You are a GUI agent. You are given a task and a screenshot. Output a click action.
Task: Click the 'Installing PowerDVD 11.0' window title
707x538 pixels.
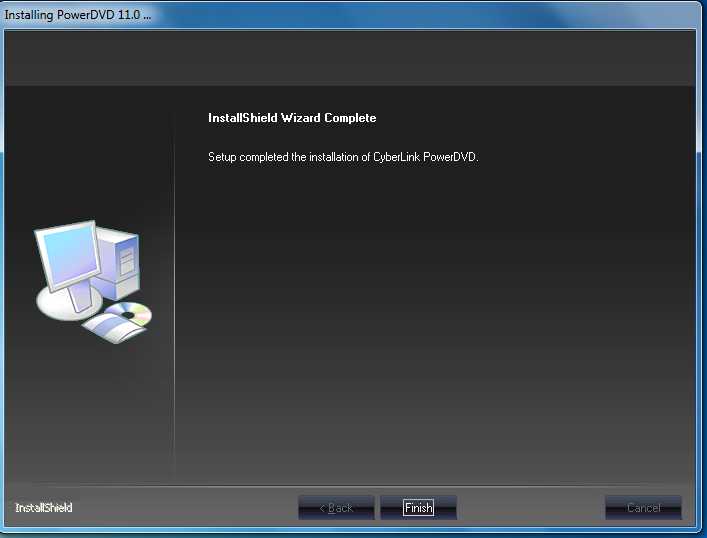coord(78,14)
